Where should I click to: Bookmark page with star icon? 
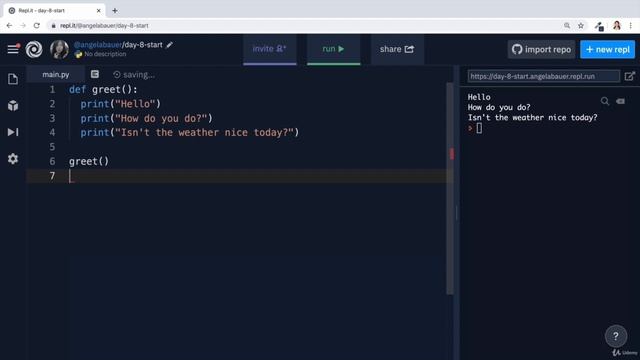click(581, 26)
